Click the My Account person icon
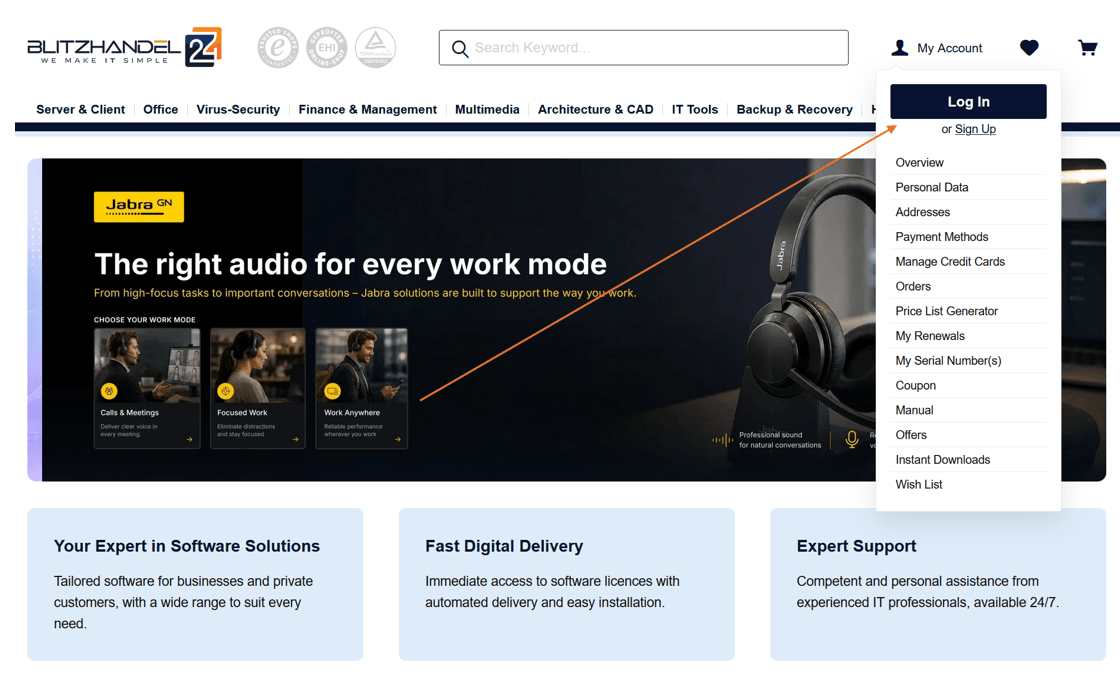 coord(900,48)
